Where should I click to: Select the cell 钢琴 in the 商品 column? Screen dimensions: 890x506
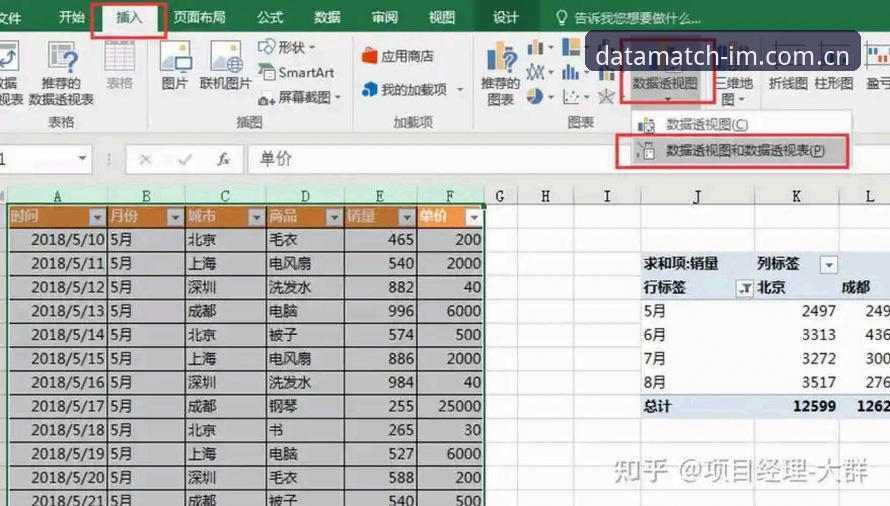[x=305, y=407]
